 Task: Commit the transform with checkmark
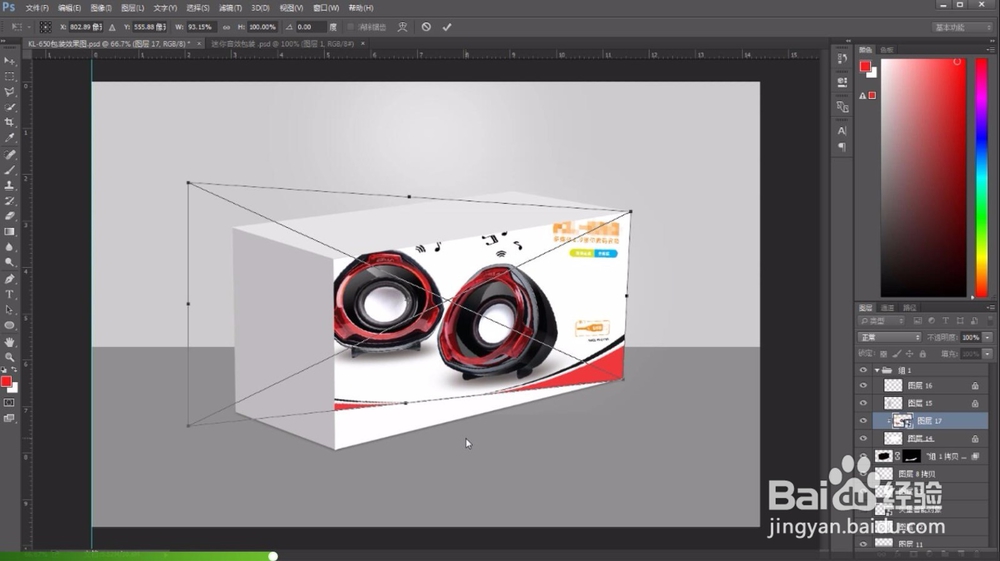click(447, 27)
